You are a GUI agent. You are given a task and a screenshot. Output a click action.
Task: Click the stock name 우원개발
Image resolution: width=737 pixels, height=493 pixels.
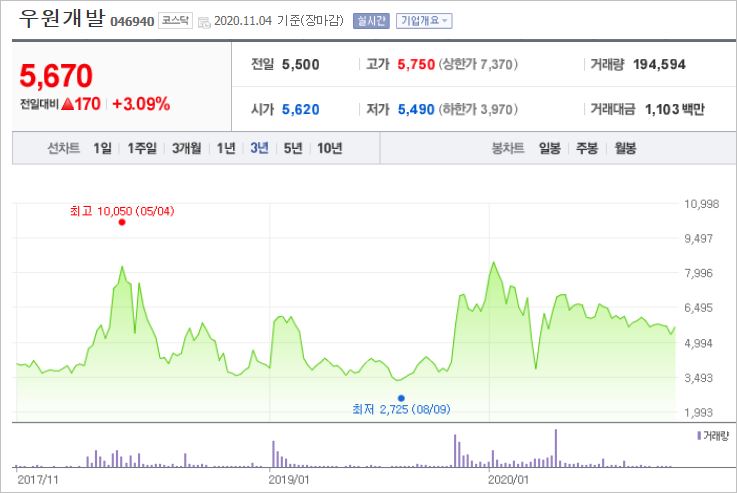click(61, 18)
